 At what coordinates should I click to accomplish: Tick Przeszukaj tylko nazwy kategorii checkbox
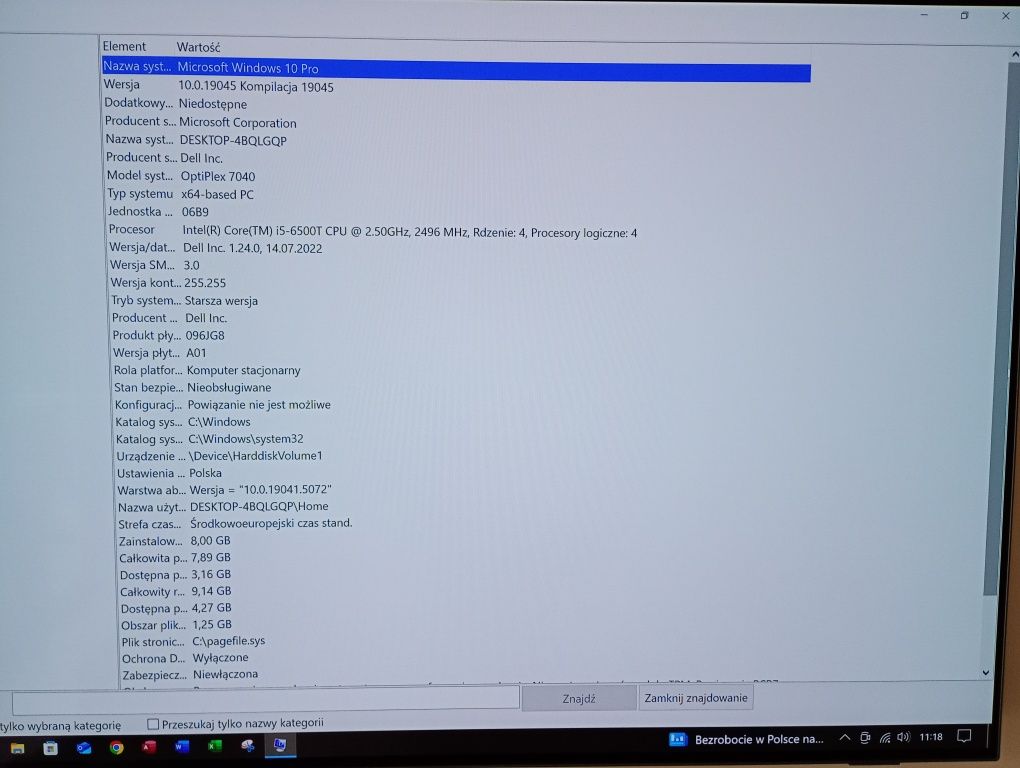(153, 724)
